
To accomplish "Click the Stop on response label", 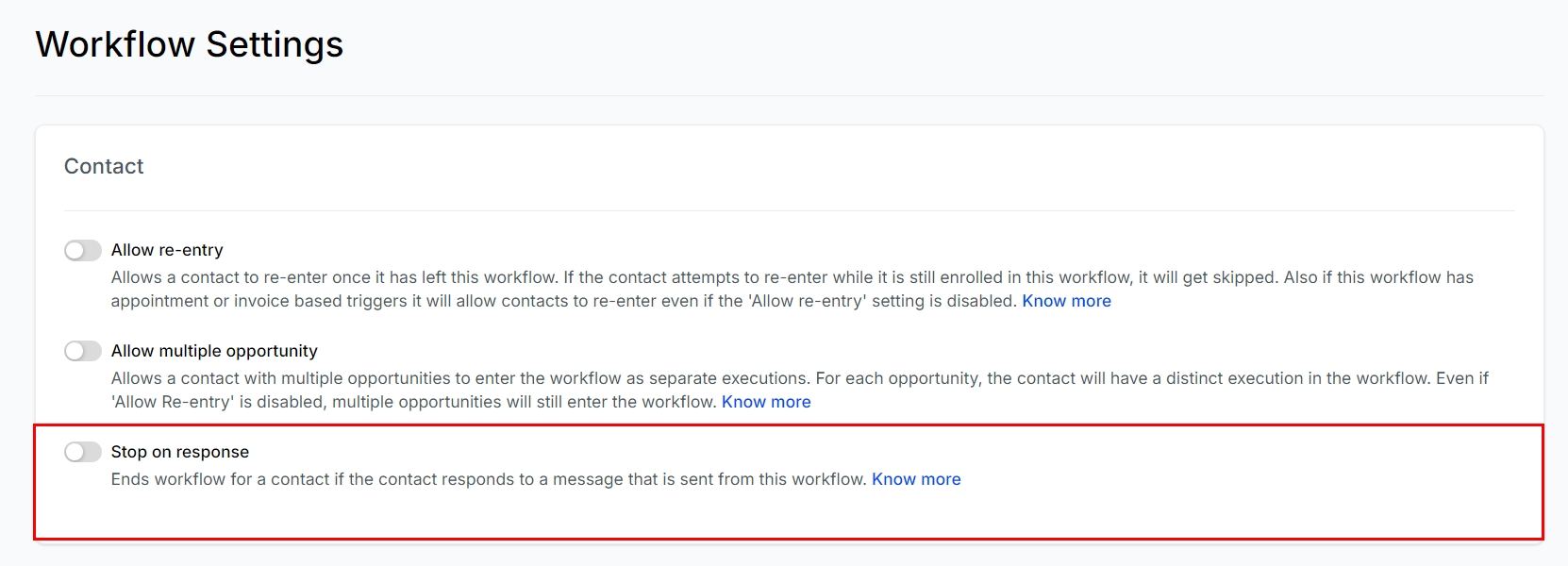I will (x=180, y=452).
